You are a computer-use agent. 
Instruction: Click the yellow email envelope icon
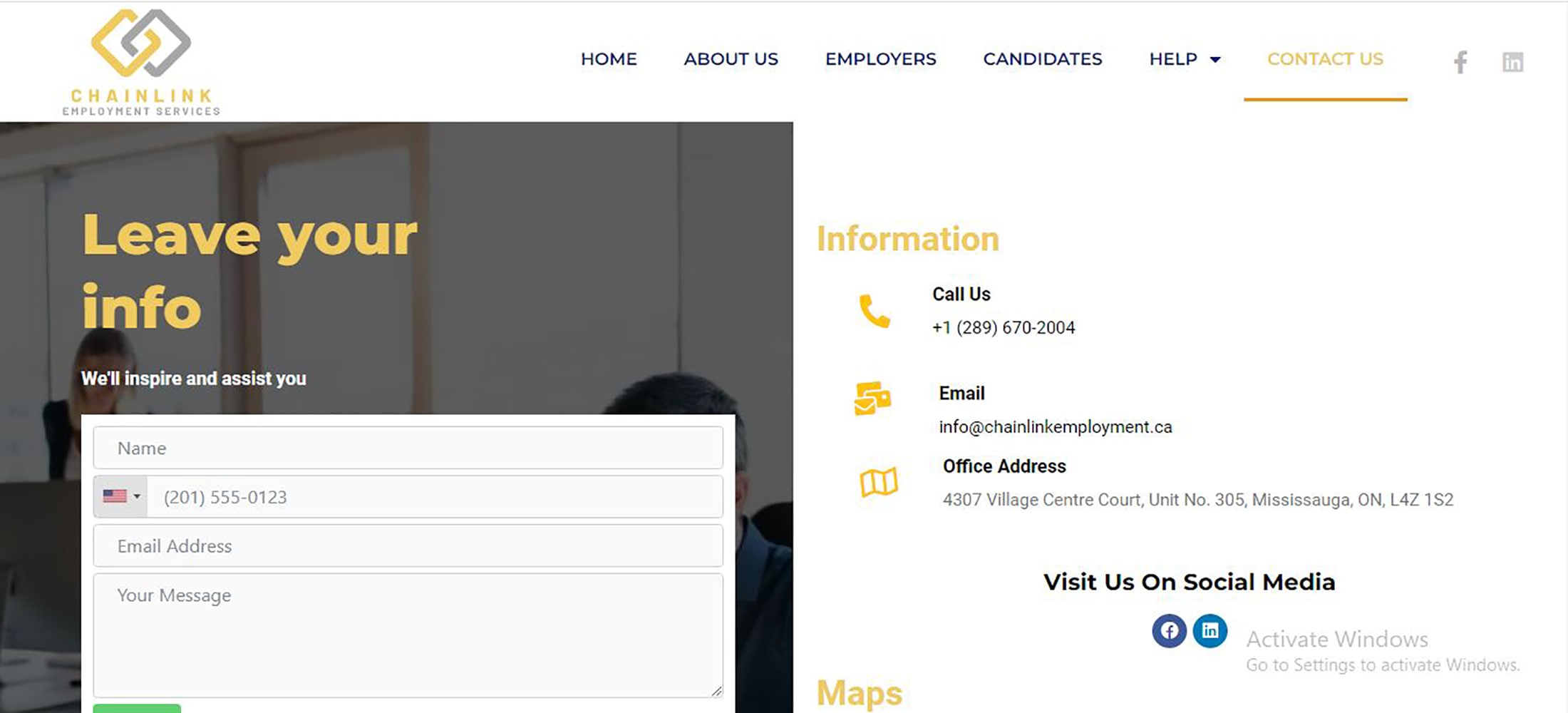click(x=872, y=399)
